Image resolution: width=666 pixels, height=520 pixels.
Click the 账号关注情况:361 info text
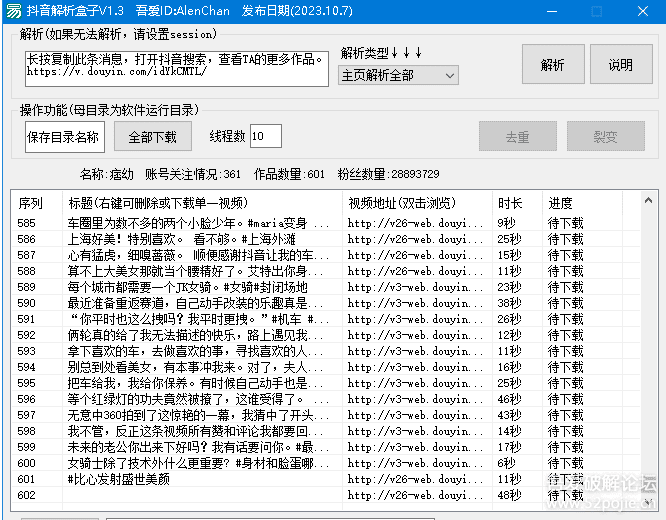pos(193,174)
